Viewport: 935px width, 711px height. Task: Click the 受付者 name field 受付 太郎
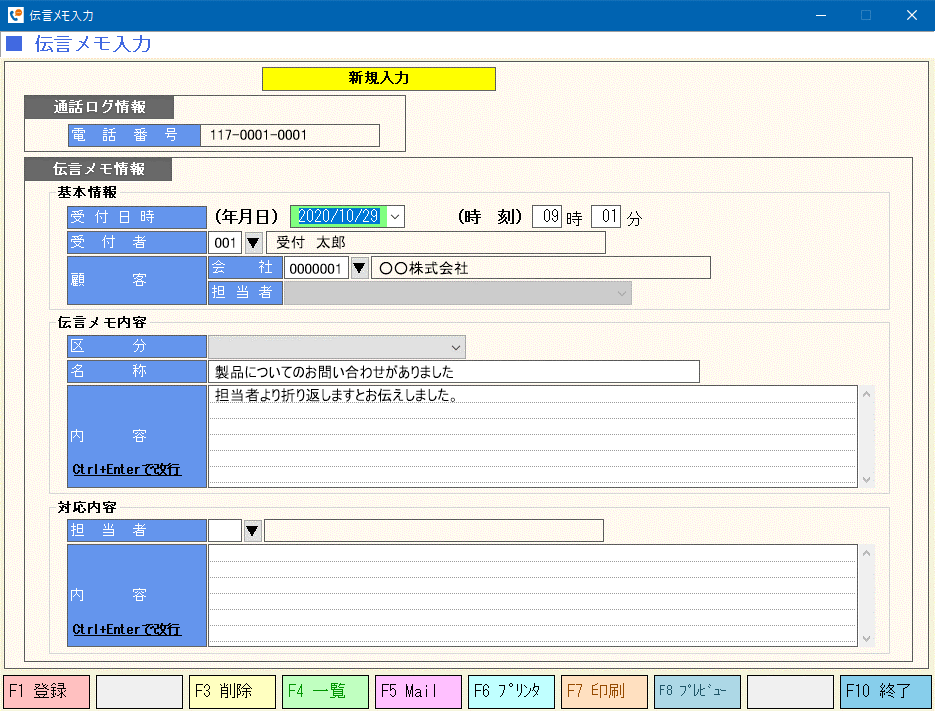pos(436,243)
